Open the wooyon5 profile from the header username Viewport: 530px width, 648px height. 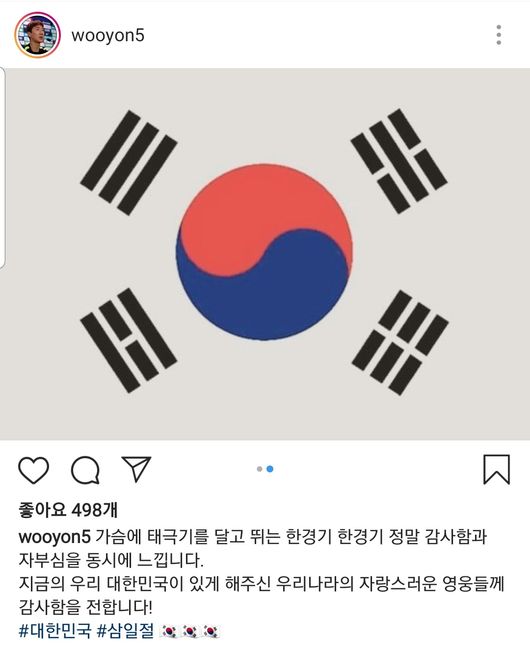(x=108, y=35)
